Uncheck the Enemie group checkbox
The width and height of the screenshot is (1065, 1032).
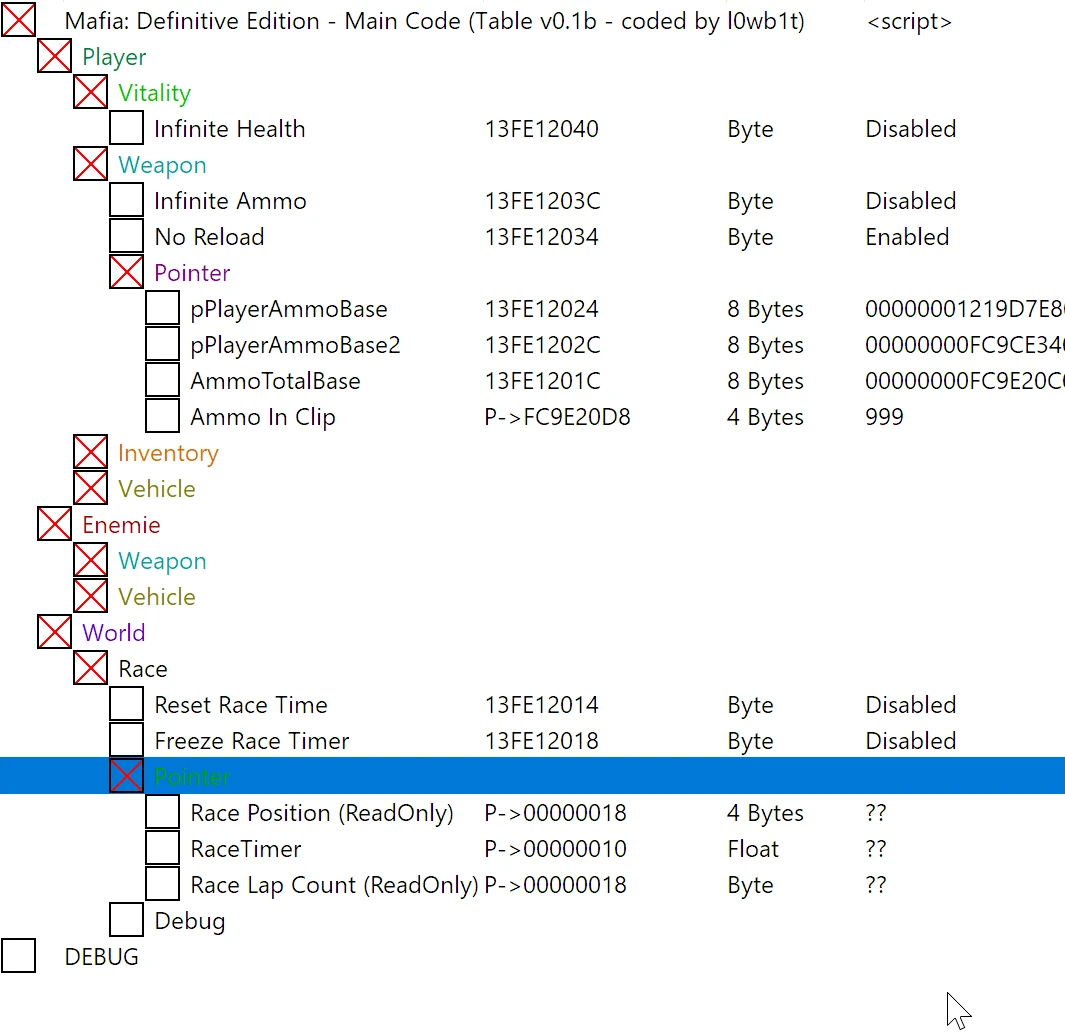tap(54, 524)
